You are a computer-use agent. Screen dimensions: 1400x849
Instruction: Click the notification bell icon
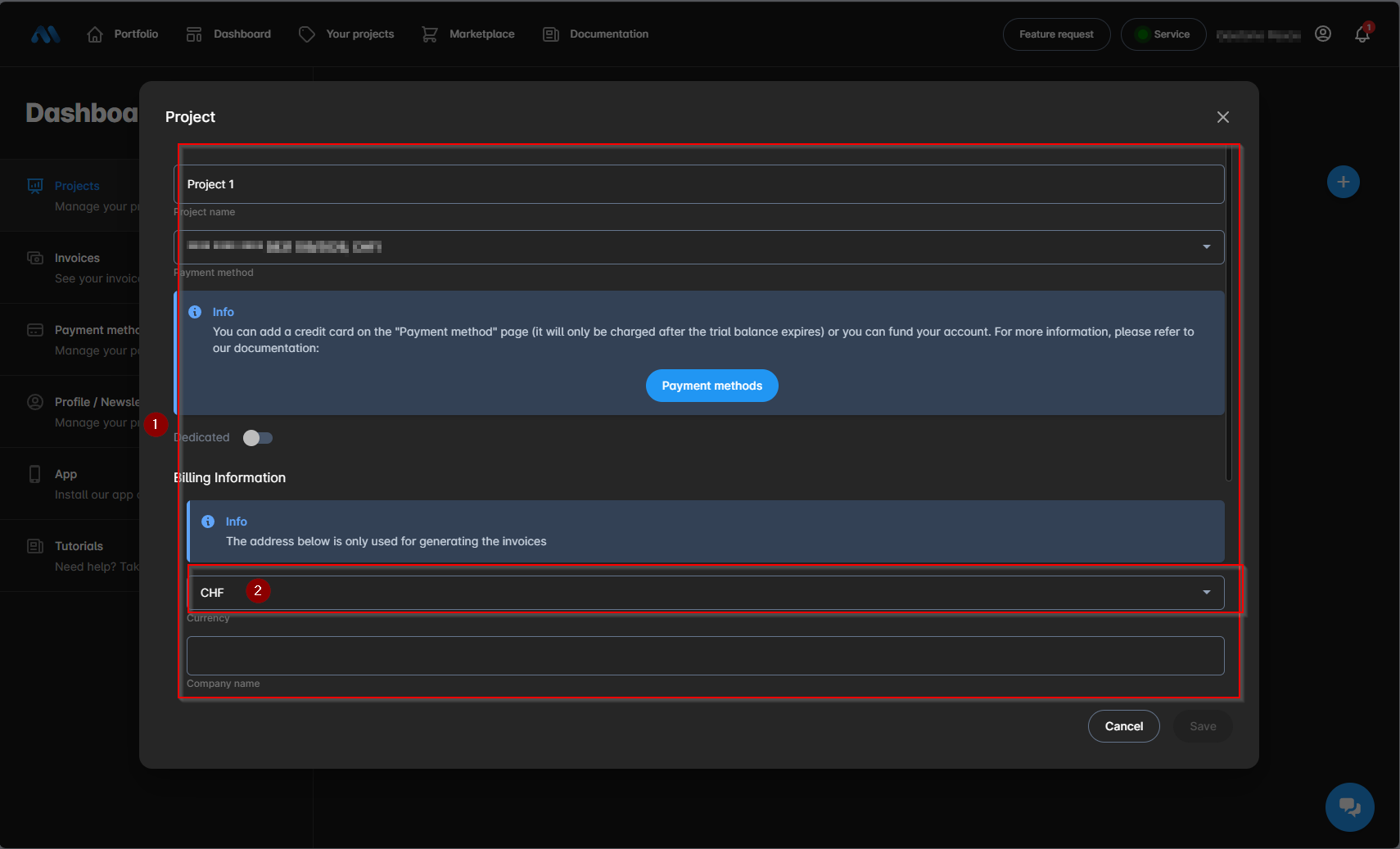pyautogui.click(x=1362, y=34)
